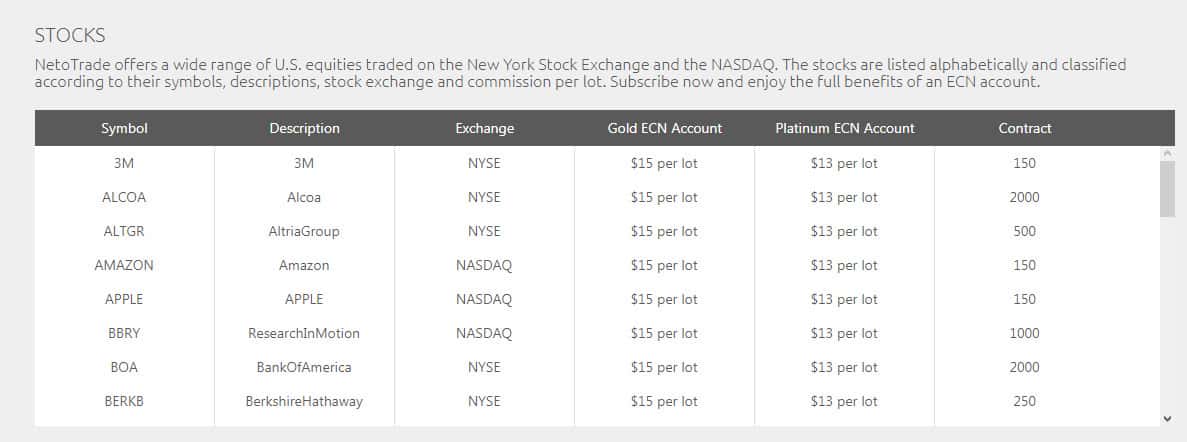Image resolution: width=1187 pixels, height=442 pixels.
Task: Click the STOCKS section heading
Action: (x=70, y=35)
